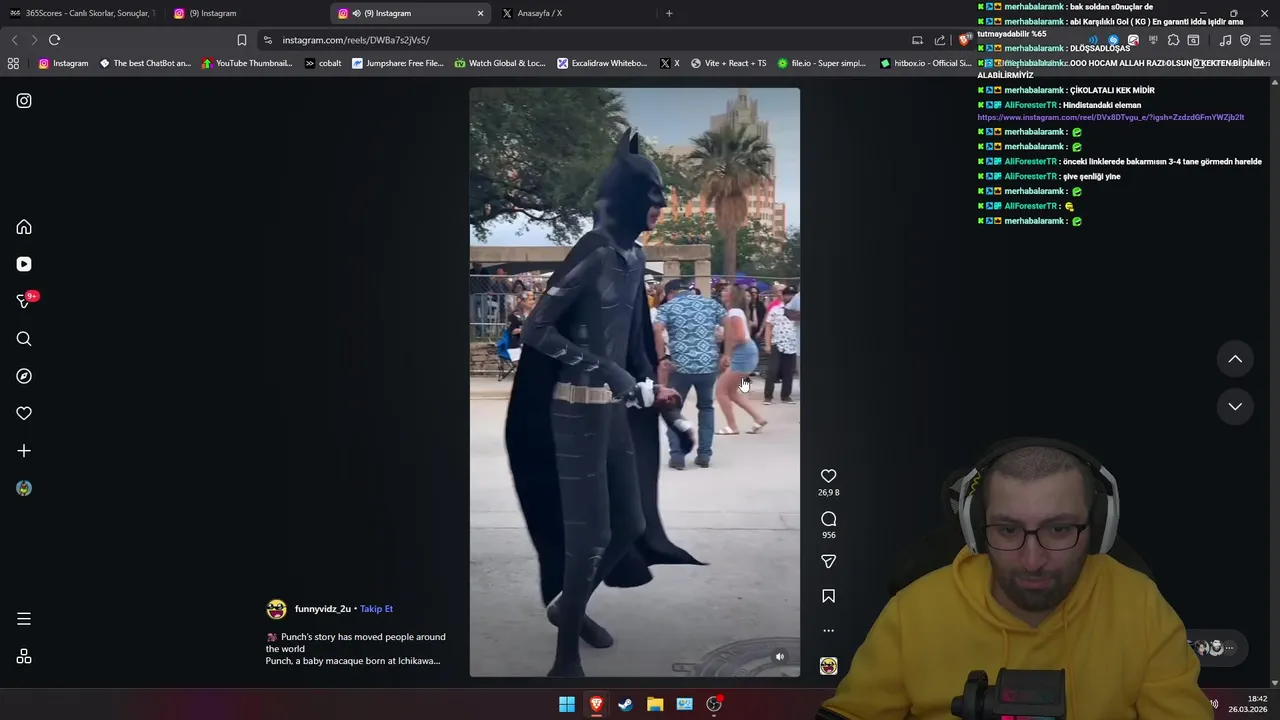Screen dimensions: 1280x720
Task: Open Instagram home feed from sidebar
Action: point(24,227)
